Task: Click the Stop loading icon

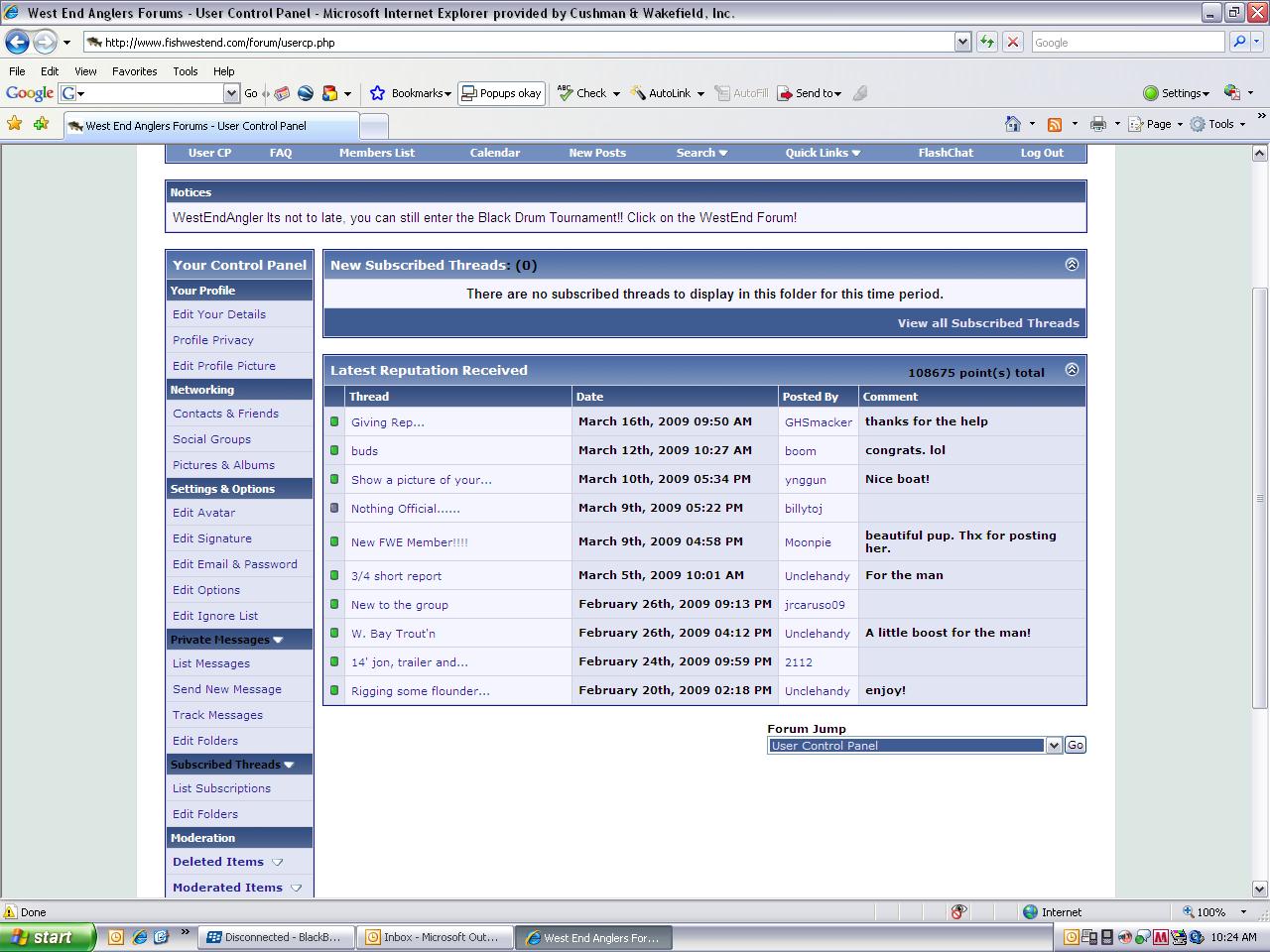Action: click(1013, 42)
